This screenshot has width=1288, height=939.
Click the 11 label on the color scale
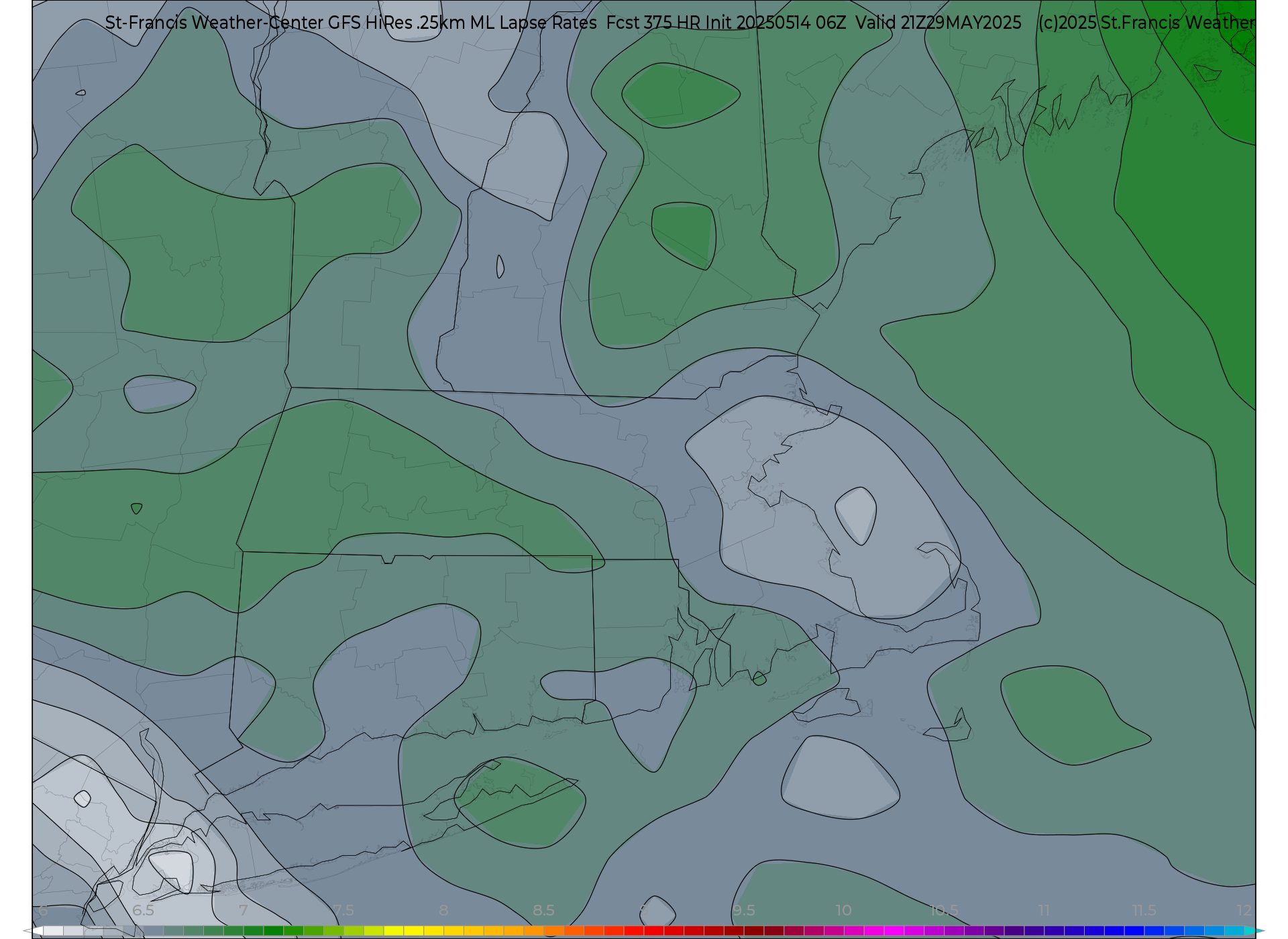[1044, 910]
